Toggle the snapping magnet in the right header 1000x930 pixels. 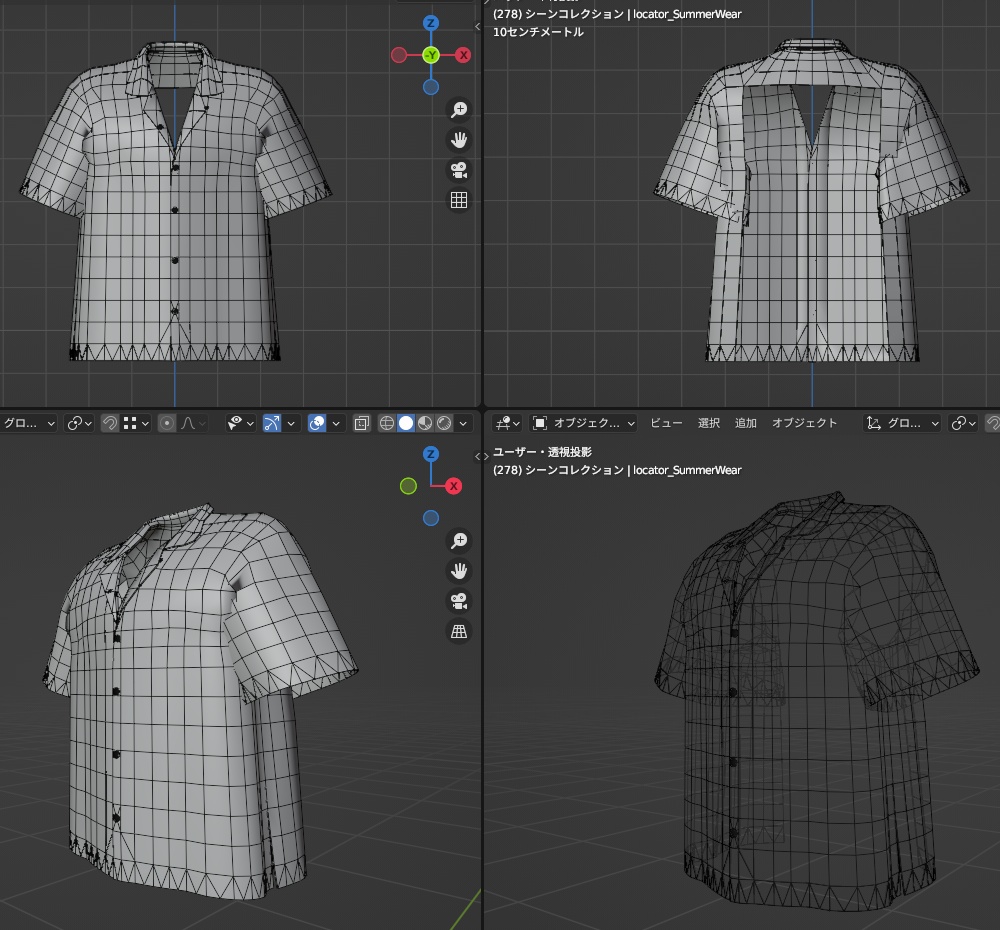993,423
